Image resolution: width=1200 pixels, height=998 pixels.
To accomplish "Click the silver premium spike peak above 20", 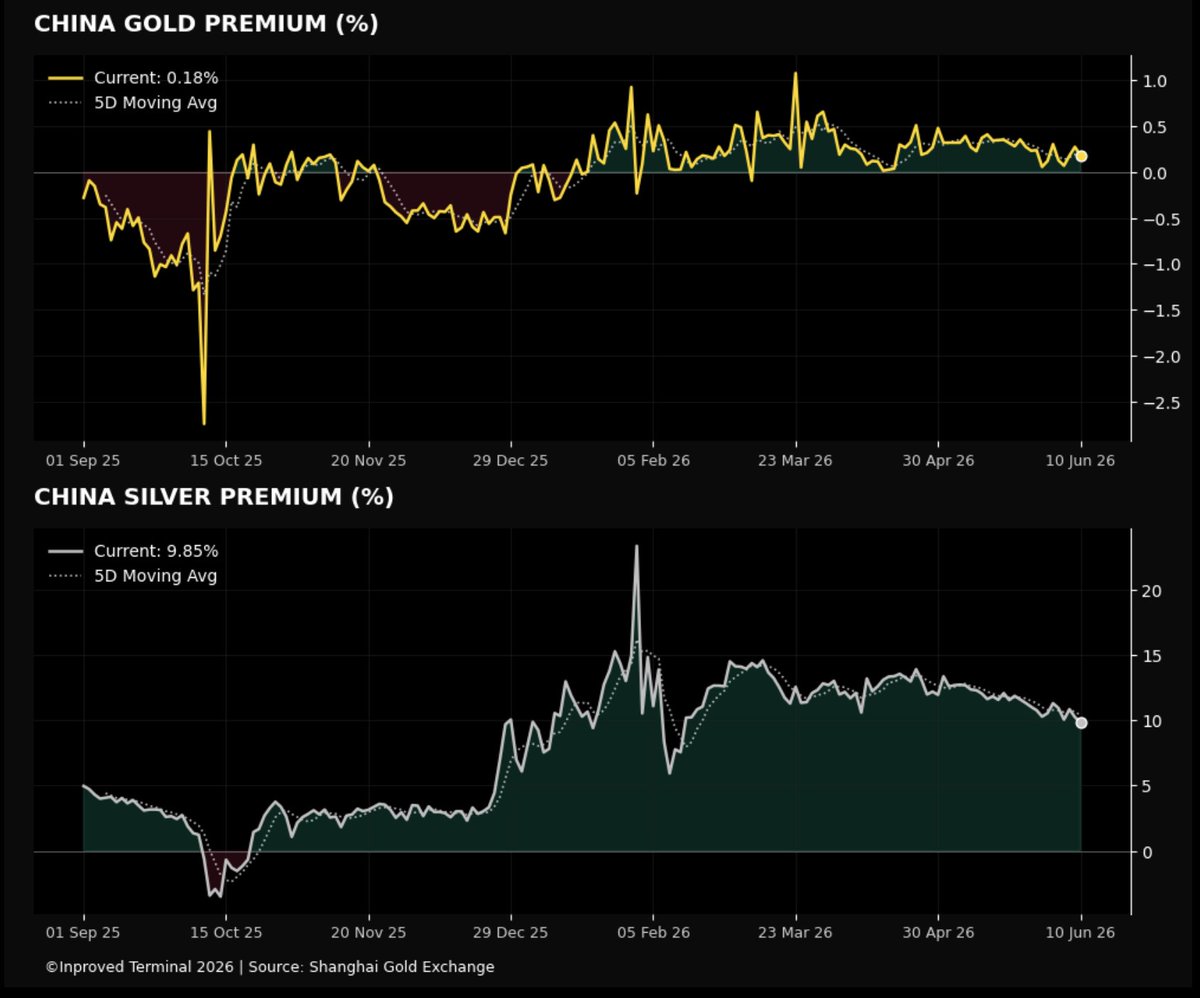I will [x=636, y=547].
